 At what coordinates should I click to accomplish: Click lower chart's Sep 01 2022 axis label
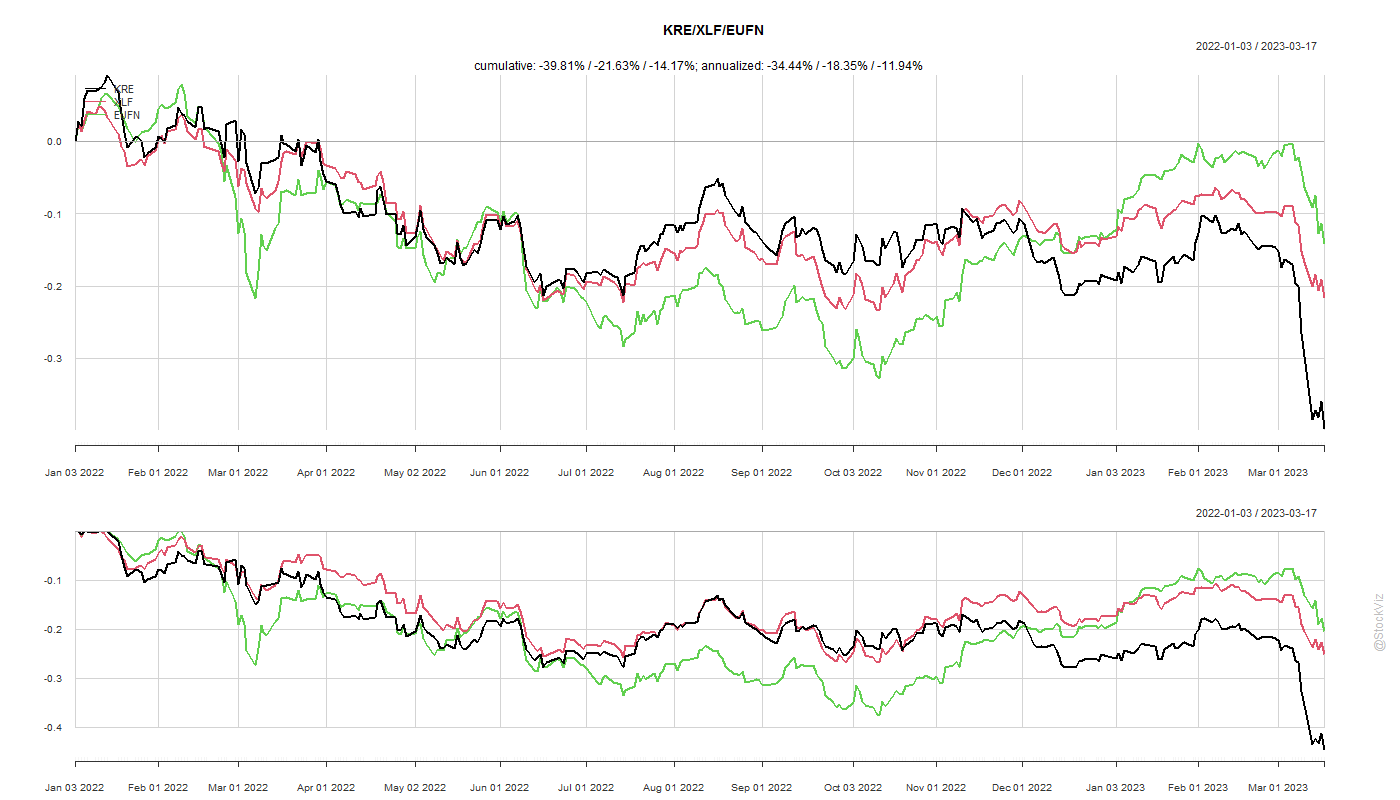pyautogui.click(x=762, y=790)
